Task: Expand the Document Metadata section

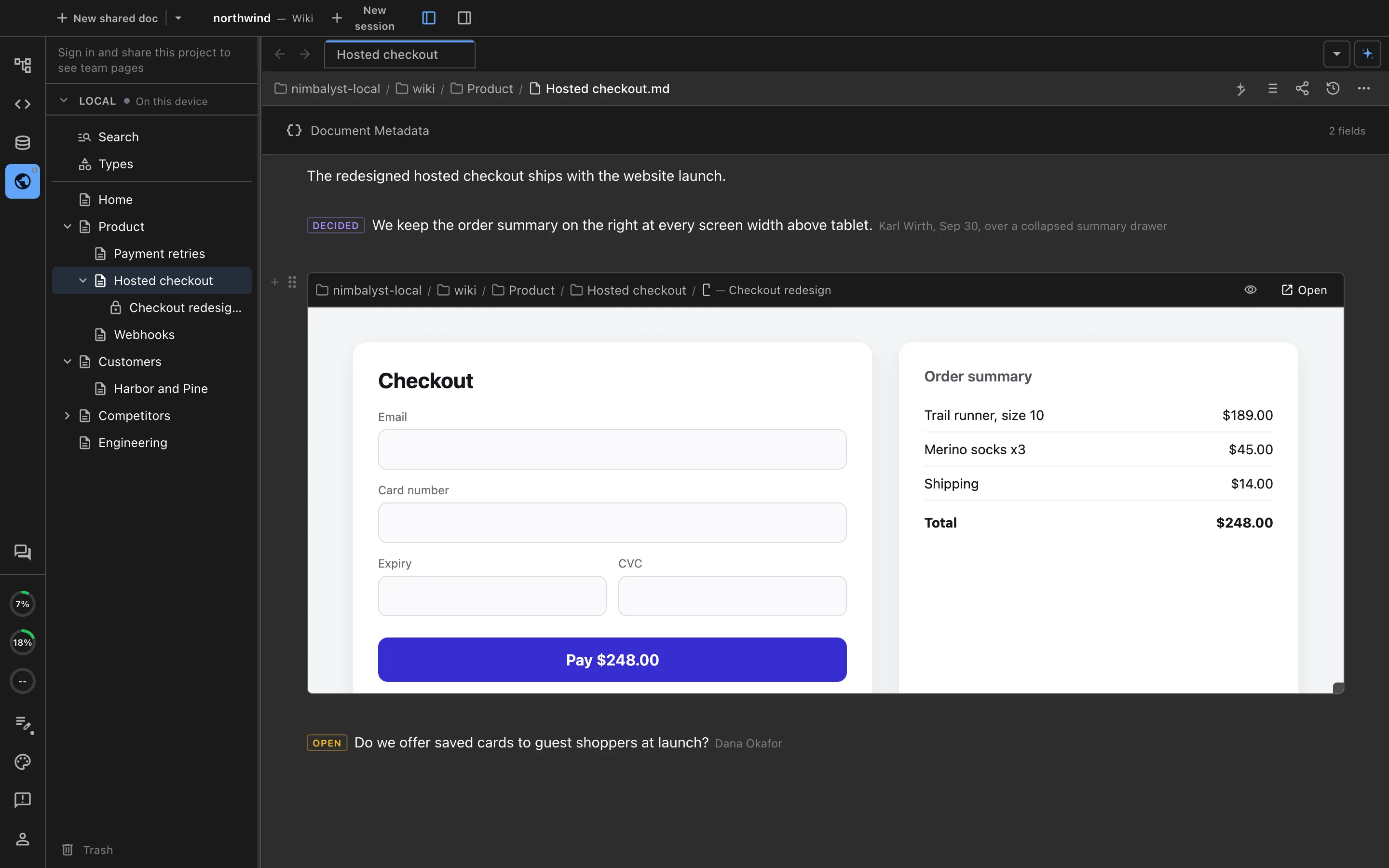Action: pyautogui.click(x=825, y=131)
